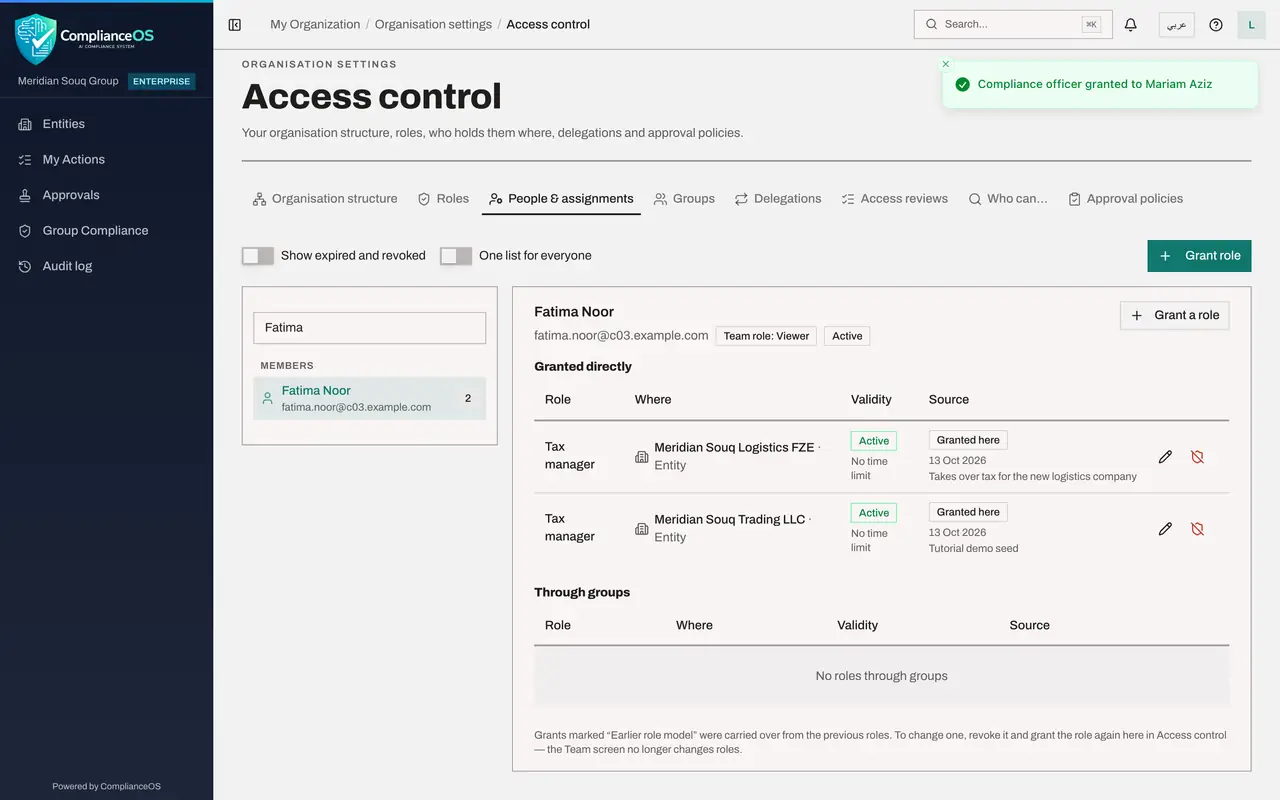Click the My Organization breadcrumb

315,24
